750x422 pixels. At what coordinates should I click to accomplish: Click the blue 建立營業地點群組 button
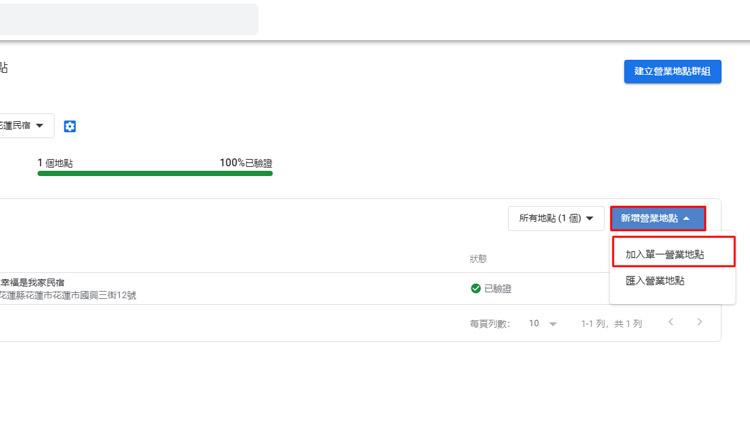coord(672,71)
